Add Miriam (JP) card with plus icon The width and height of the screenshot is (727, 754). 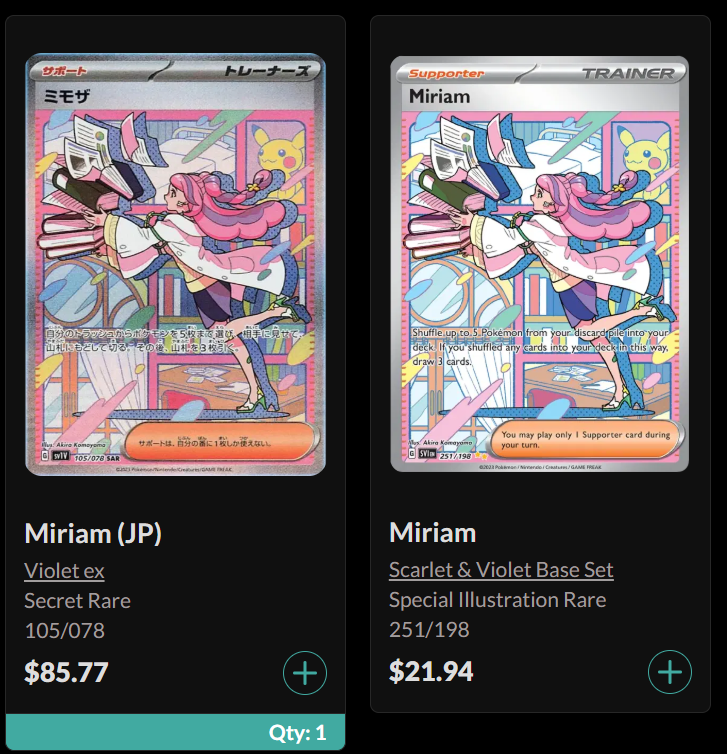click(305, 673)
